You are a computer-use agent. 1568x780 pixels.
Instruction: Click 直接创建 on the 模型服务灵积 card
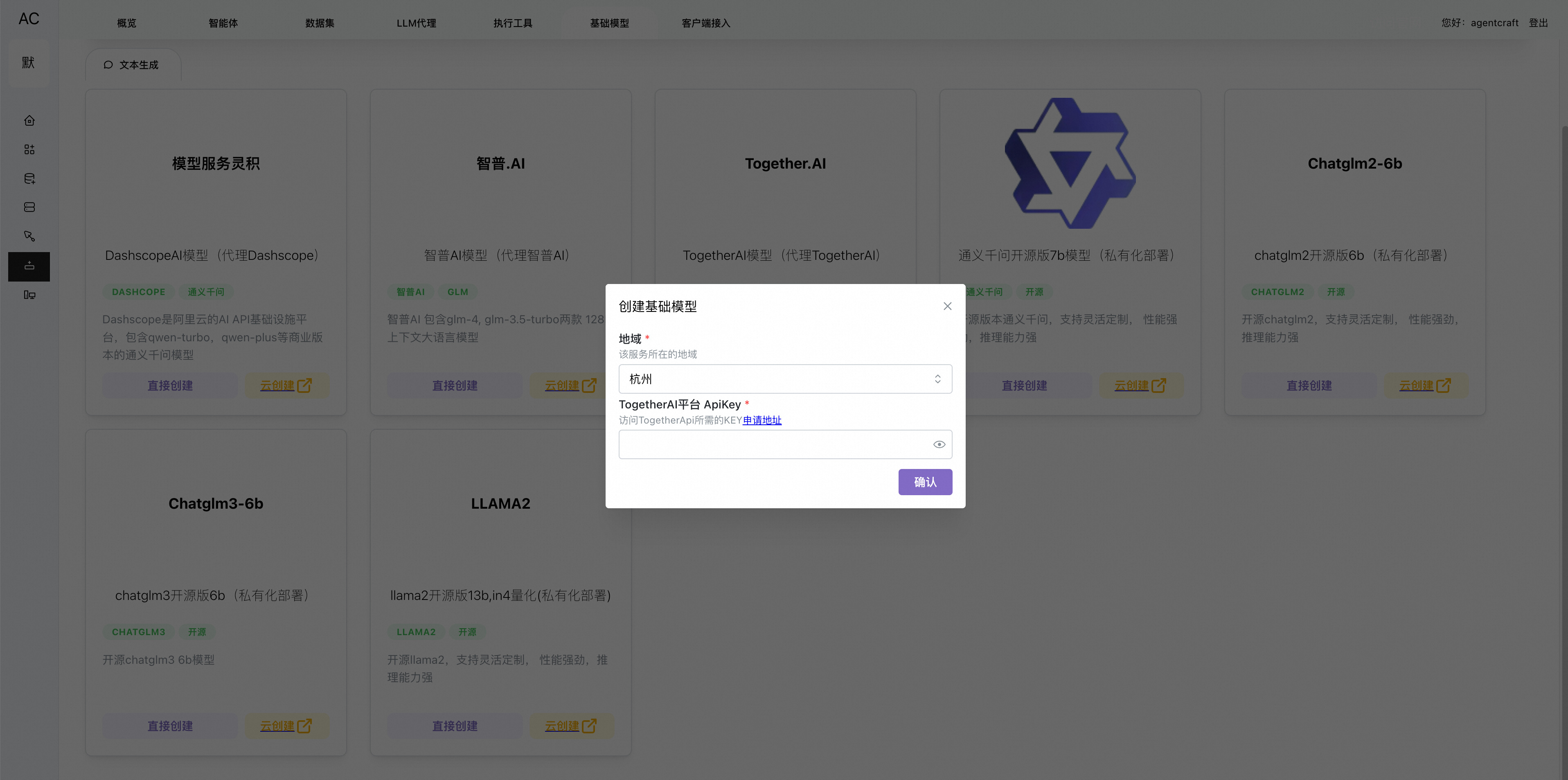point(170,385)
